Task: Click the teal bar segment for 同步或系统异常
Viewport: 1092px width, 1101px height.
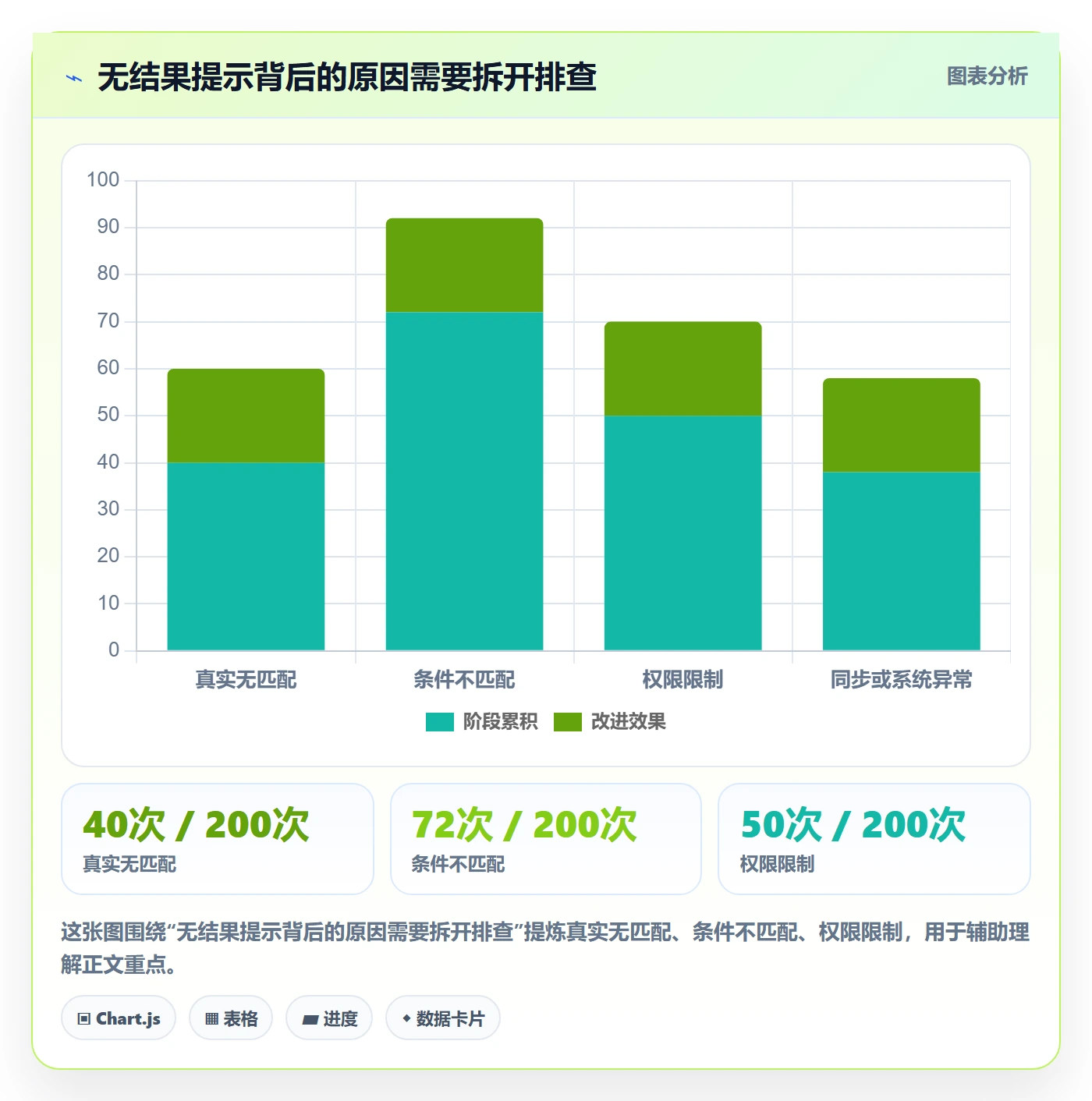Action: [x=901, y=561]
